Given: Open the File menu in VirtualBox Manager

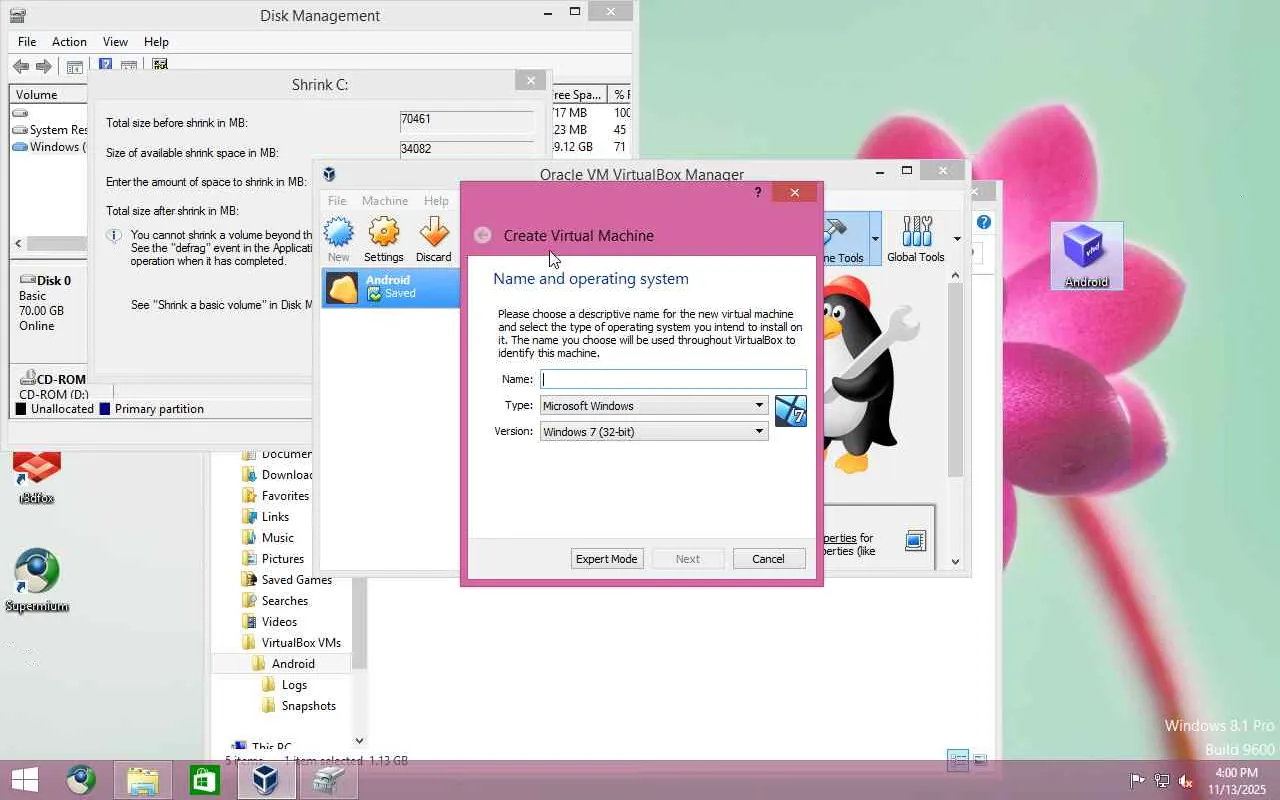Looking at the screenshot, I should pyautogui.click(x=337, y=201).
